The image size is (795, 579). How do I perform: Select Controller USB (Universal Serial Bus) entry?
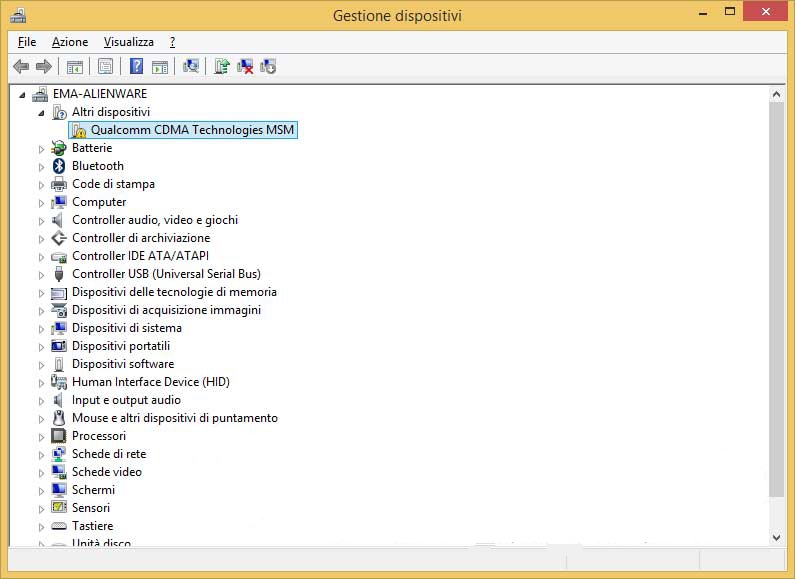(x=166, y=274)
